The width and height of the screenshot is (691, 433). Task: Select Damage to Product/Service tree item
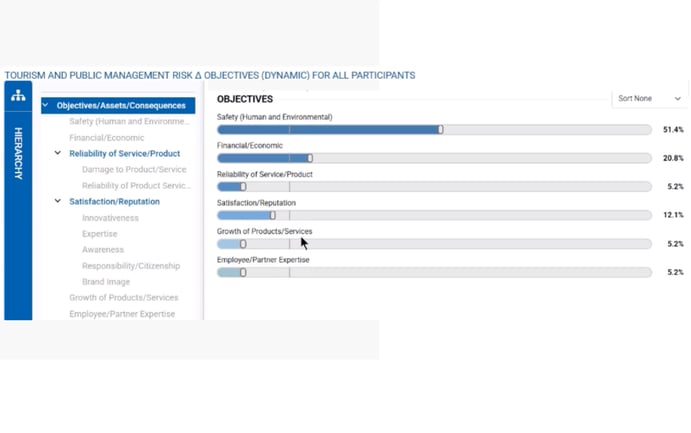[x=134, y=170]
